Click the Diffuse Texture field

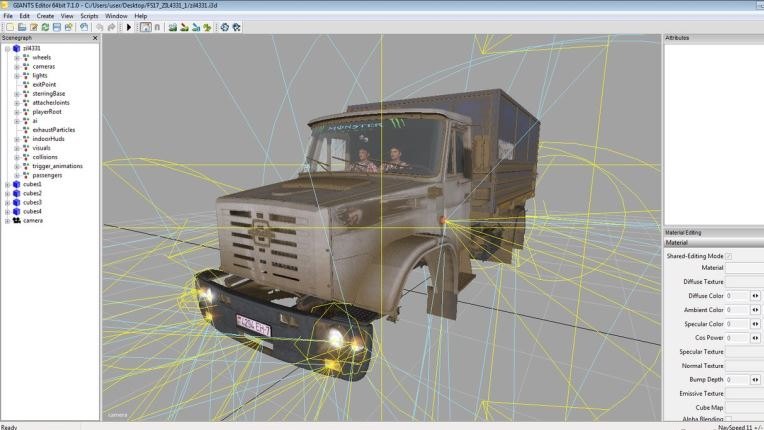tap(744, 281)
